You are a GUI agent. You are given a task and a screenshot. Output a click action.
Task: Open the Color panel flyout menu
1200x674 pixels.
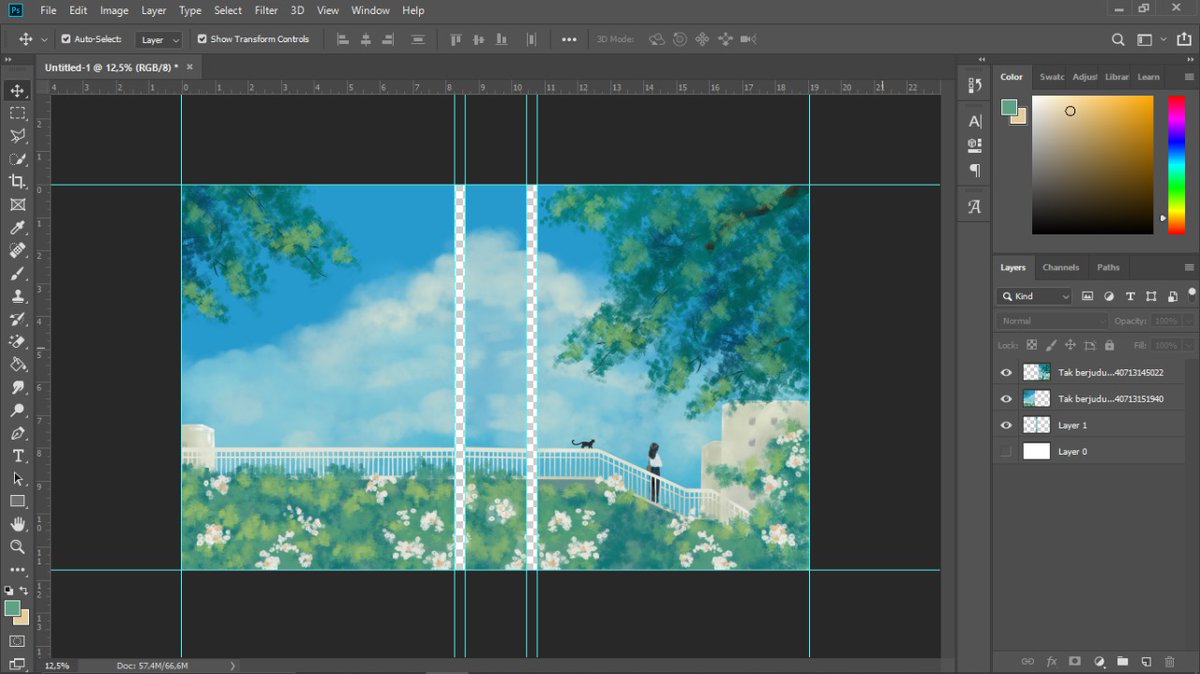[x=1188, y=77]
